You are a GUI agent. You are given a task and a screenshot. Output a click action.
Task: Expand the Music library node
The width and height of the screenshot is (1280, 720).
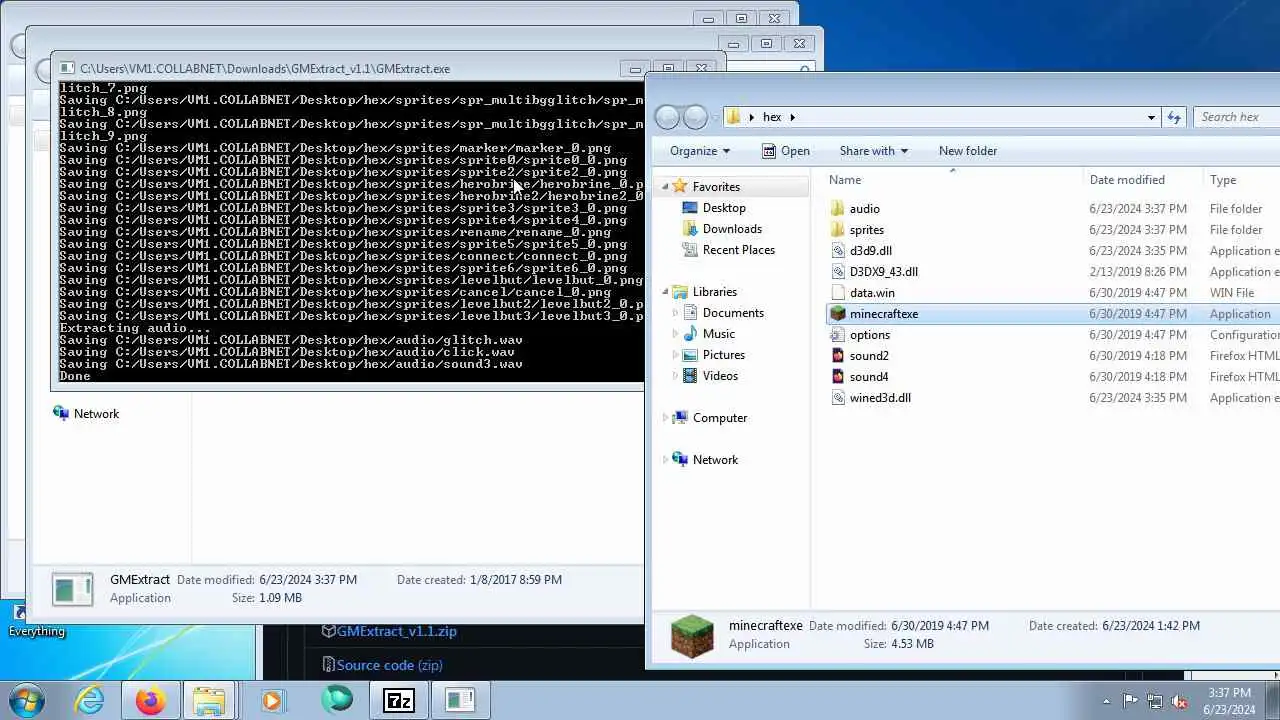pos(675,334)
